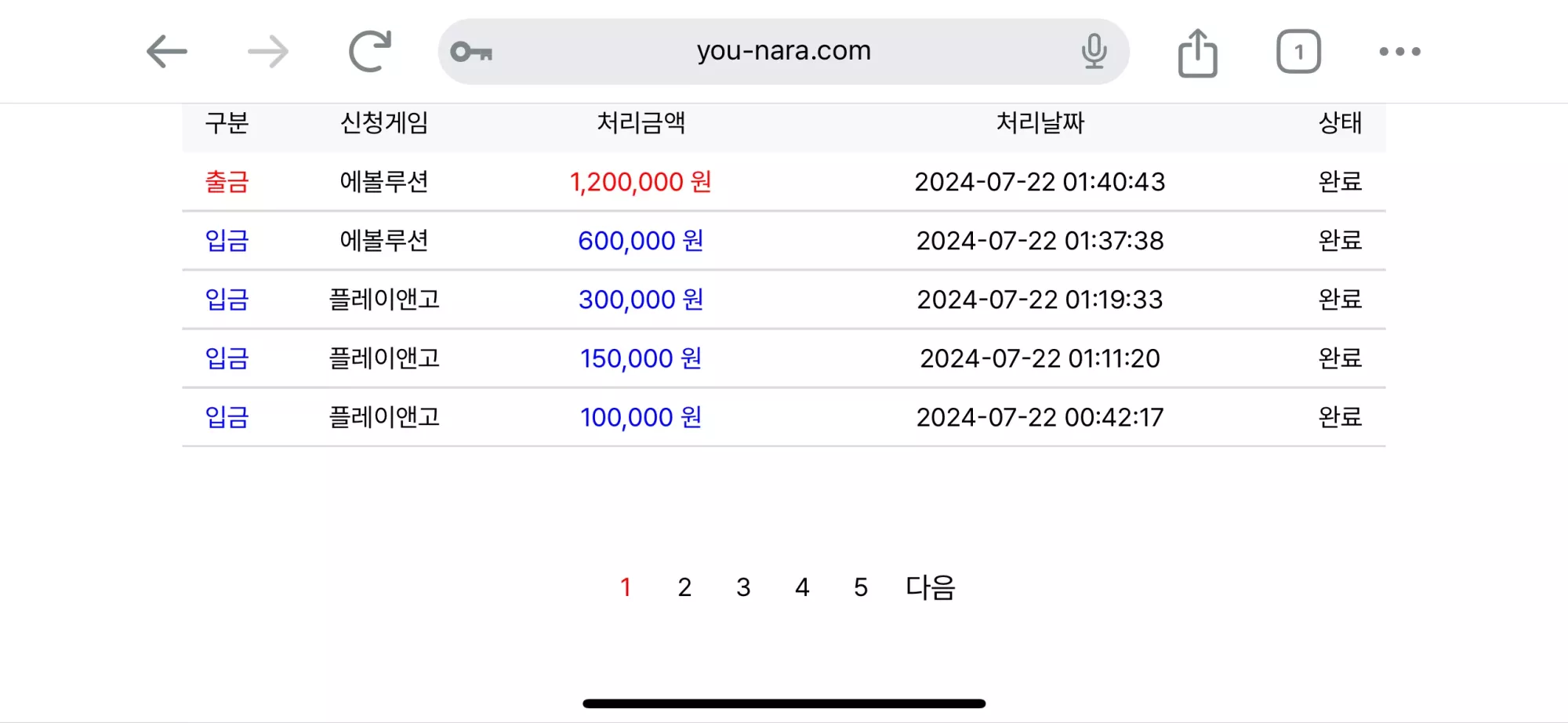Select the 600,000 원 deposit row
This screenshot has height=723, width=1568.
pos(784,241)
